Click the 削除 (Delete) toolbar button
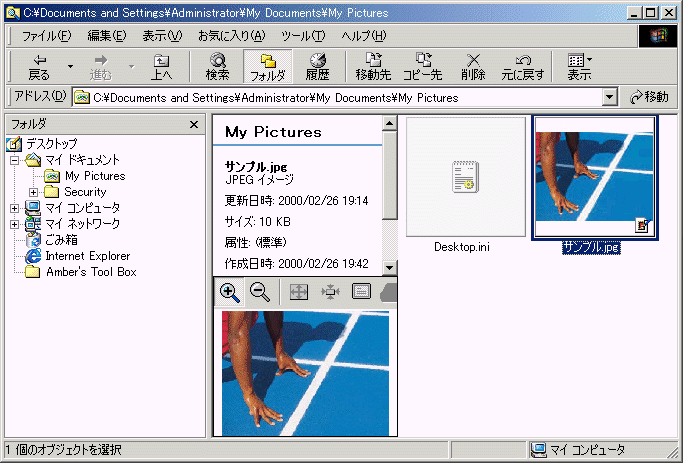The height and width of the screenshot is (463, 683). (473, 67)
